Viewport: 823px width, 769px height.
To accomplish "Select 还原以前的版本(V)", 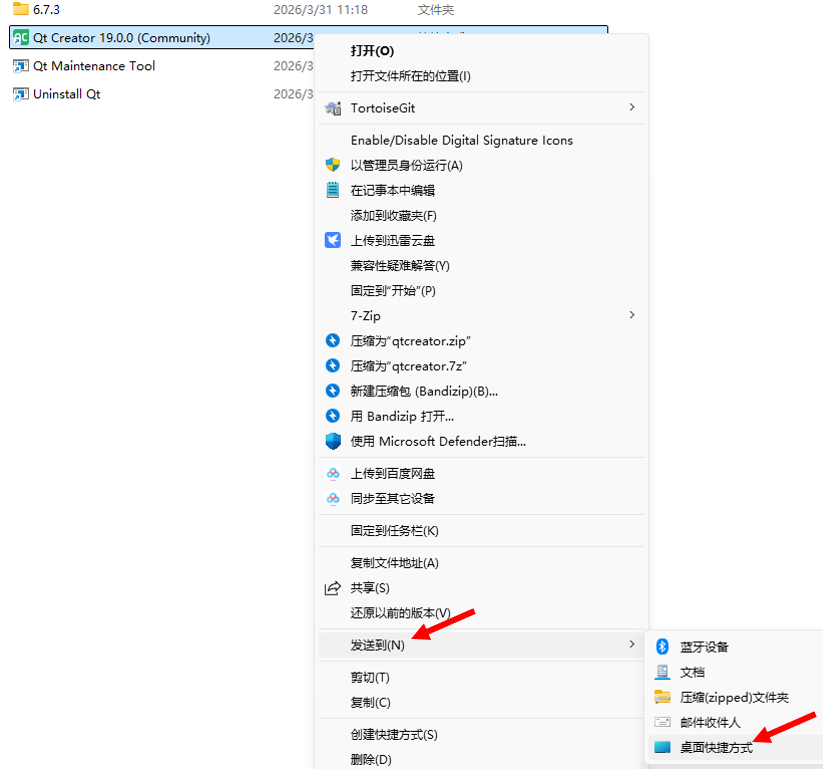I will 400,613.
